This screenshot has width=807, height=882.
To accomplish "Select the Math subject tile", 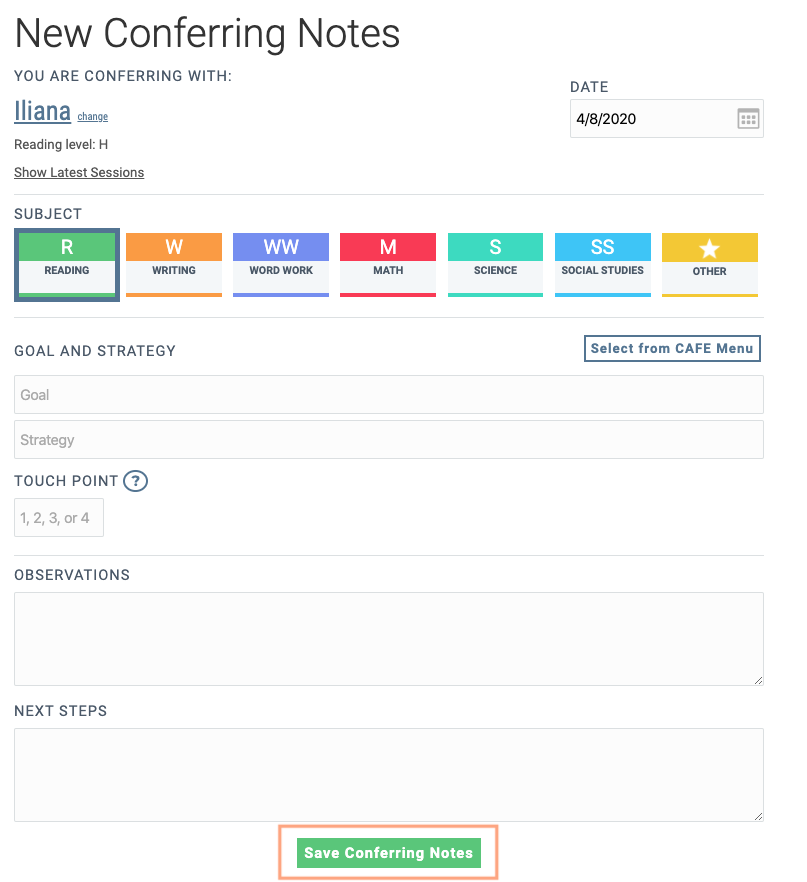I will tap(387, 263).
